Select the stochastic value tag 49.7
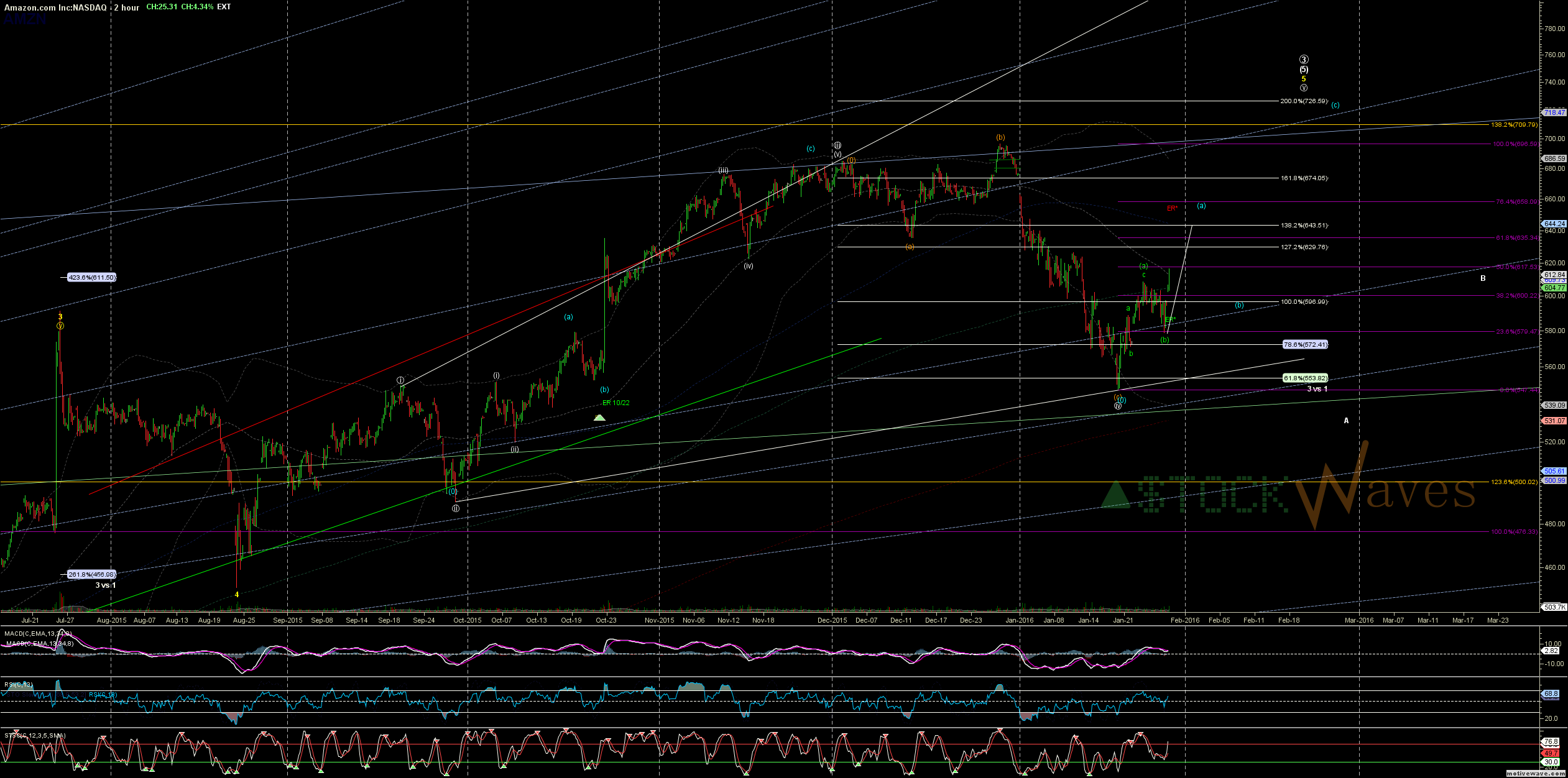Viewport: 1568px width, 778px height. pos(1551,753)
